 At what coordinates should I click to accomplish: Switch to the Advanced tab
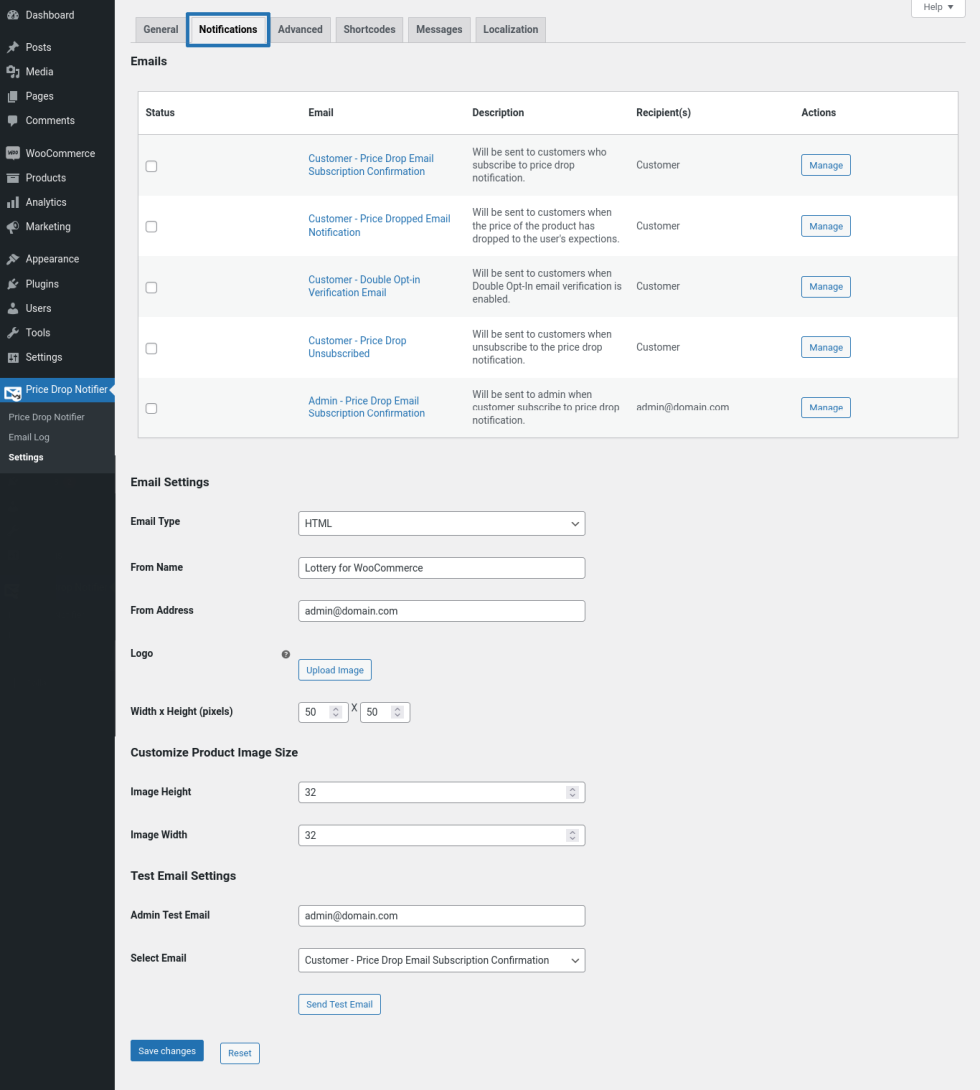[300, 29]
